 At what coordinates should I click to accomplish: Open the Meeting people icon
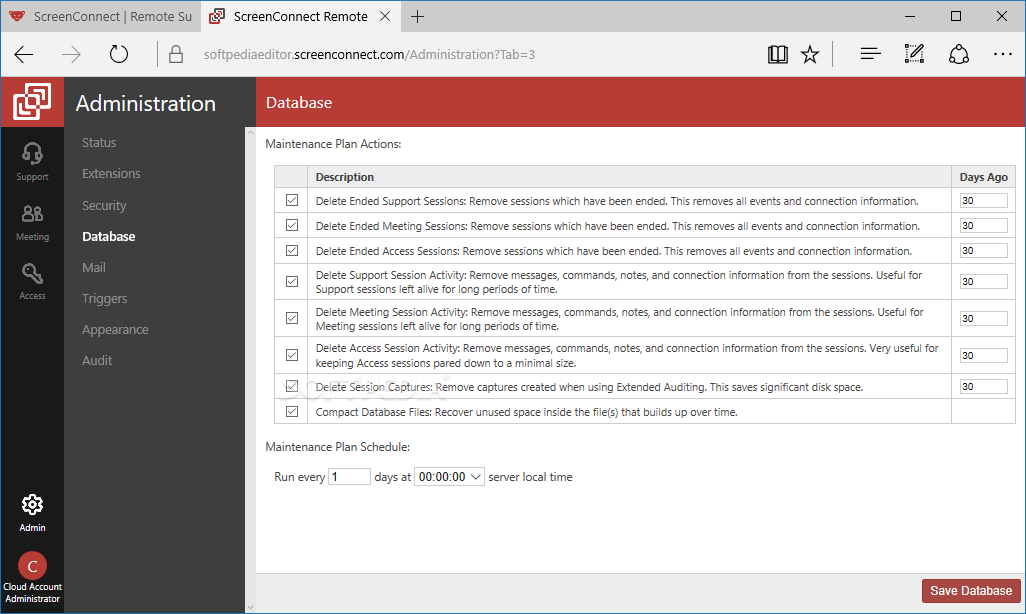(32, 213)
